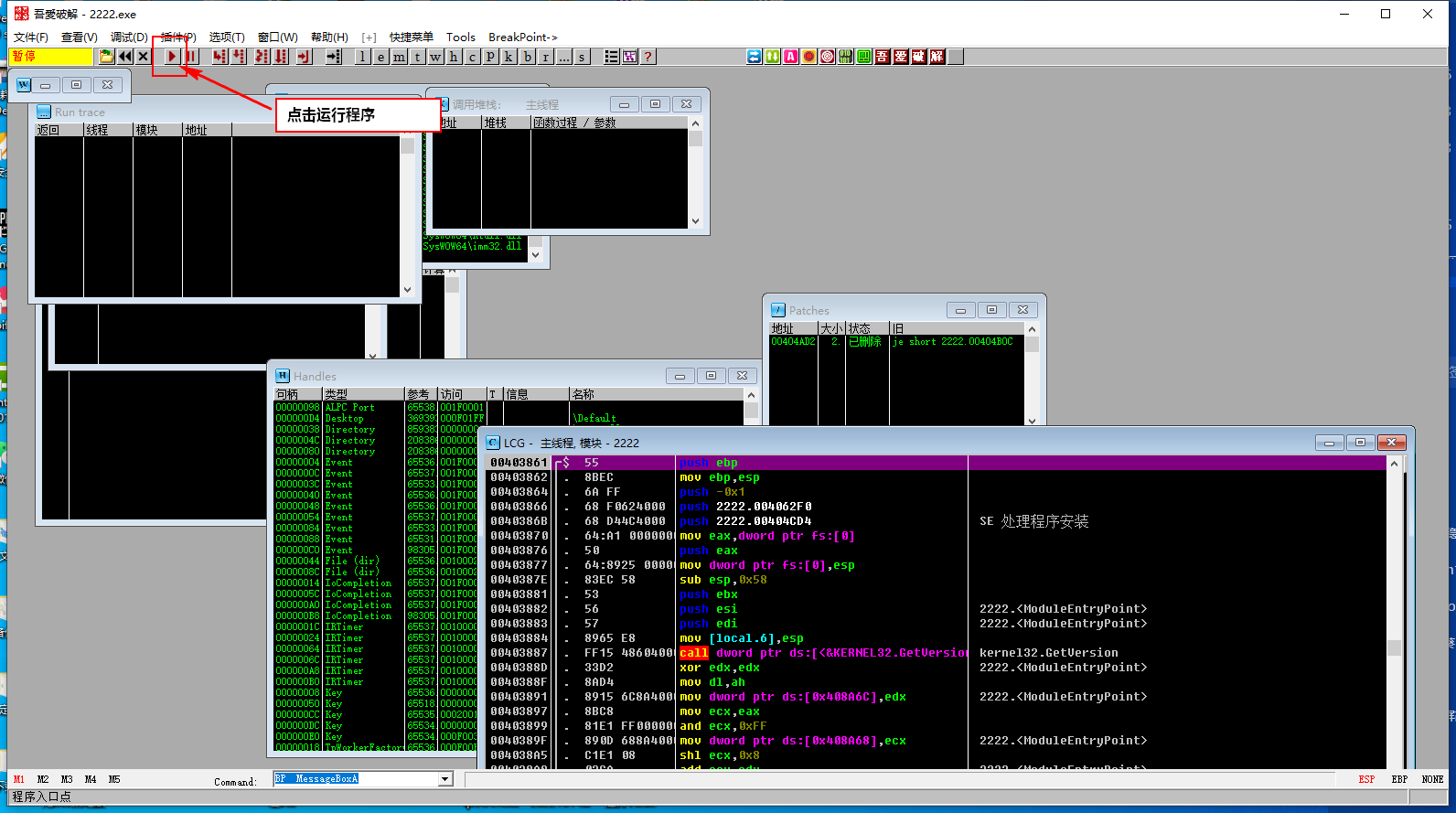Select the disassembly row at address 00403887
This screenshot has width=1456, height=813.
point(937,653)
